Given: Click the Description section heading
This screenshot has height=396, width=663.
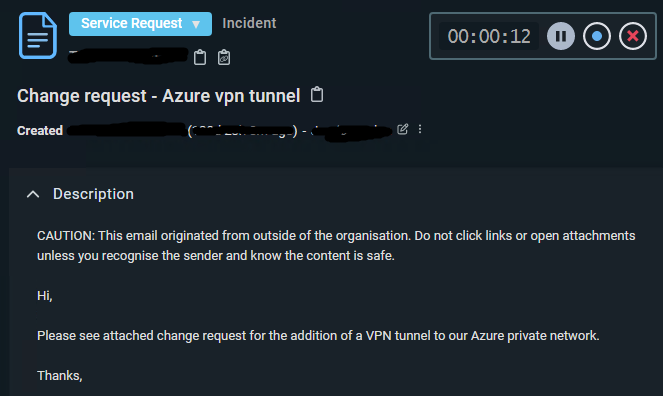Looking at the screenshot, I should click(x=93, y=194).
